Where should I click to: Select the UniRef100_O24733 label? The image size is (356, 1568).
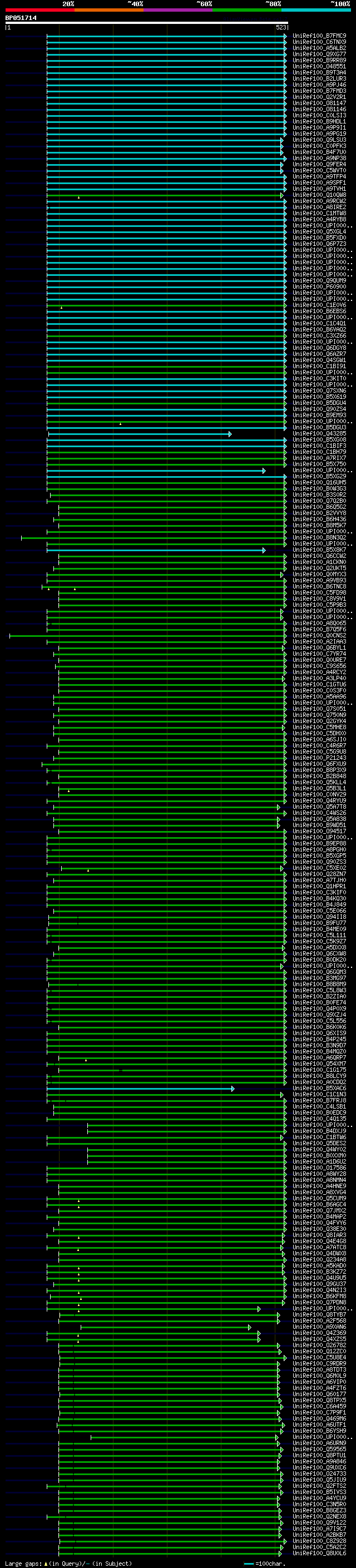click(319, 1474)
